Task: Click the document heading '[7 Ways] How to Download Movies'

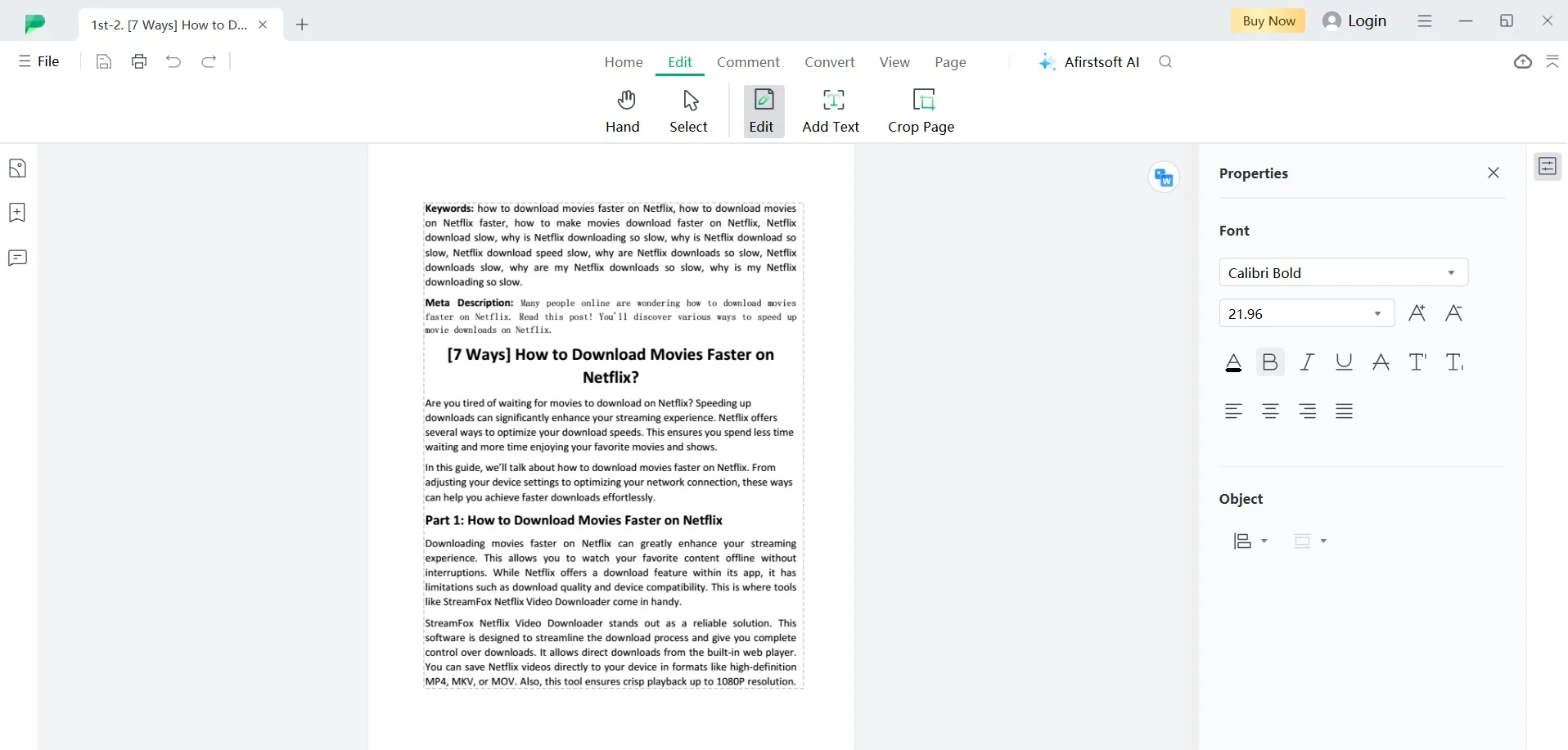Action: 611,366
